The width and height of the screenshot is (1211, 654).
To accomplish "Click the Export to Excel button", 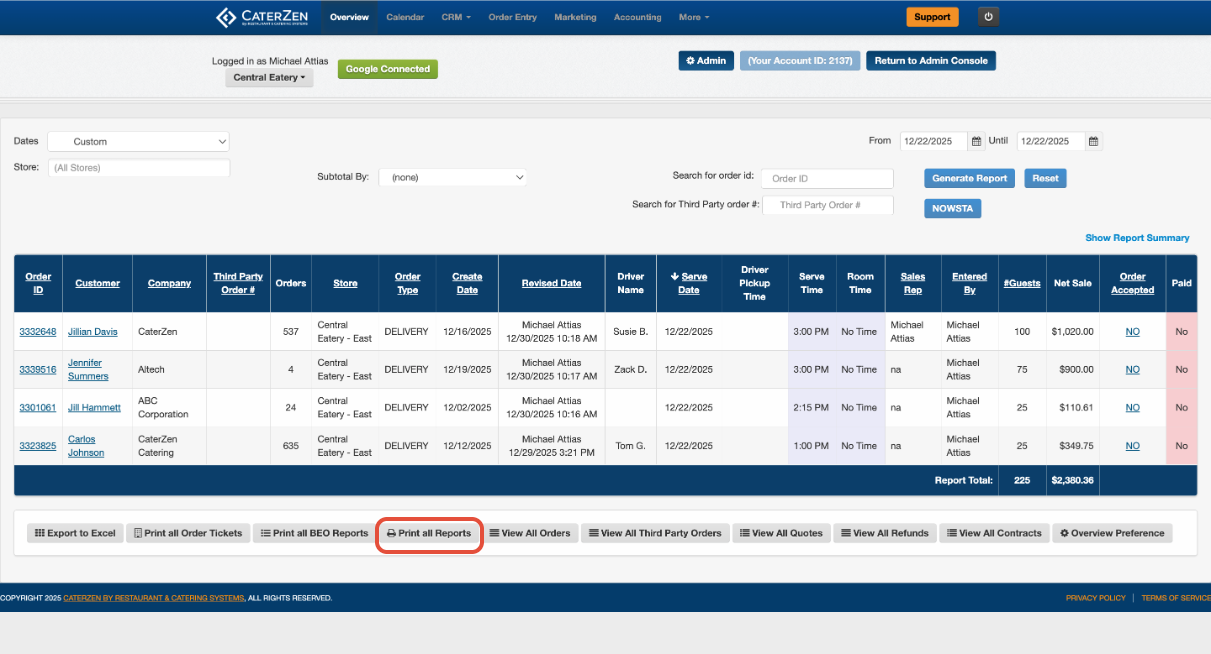I will (75, 533).
